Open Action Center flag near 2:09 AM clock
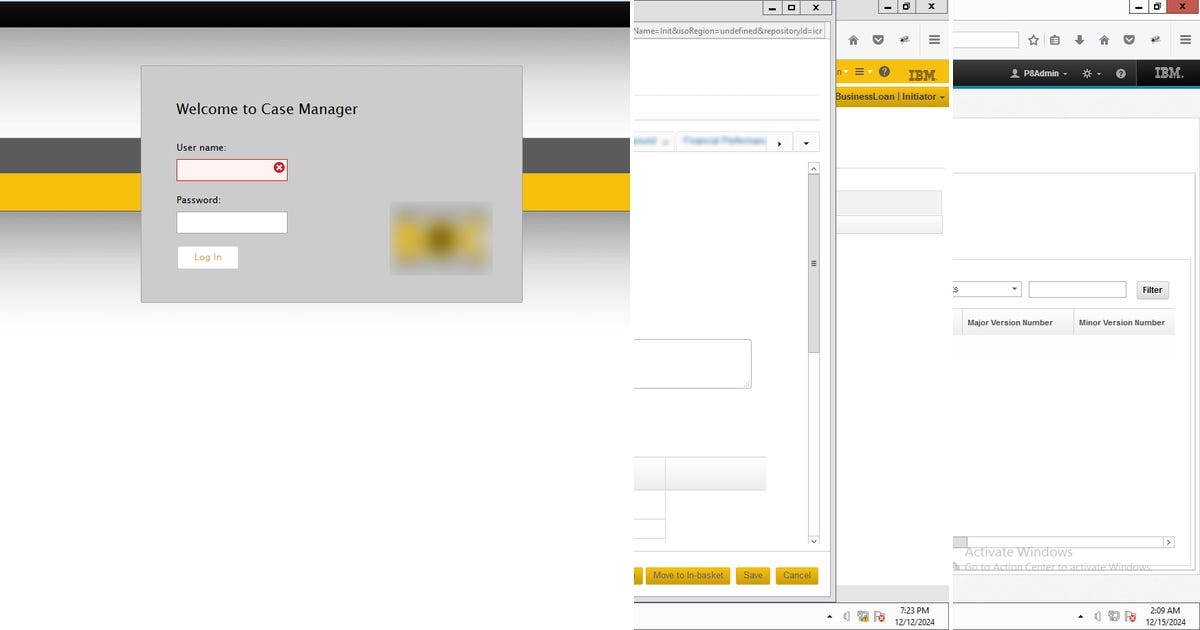This screenshot has height=630, width=1200. click(1132, 617)
